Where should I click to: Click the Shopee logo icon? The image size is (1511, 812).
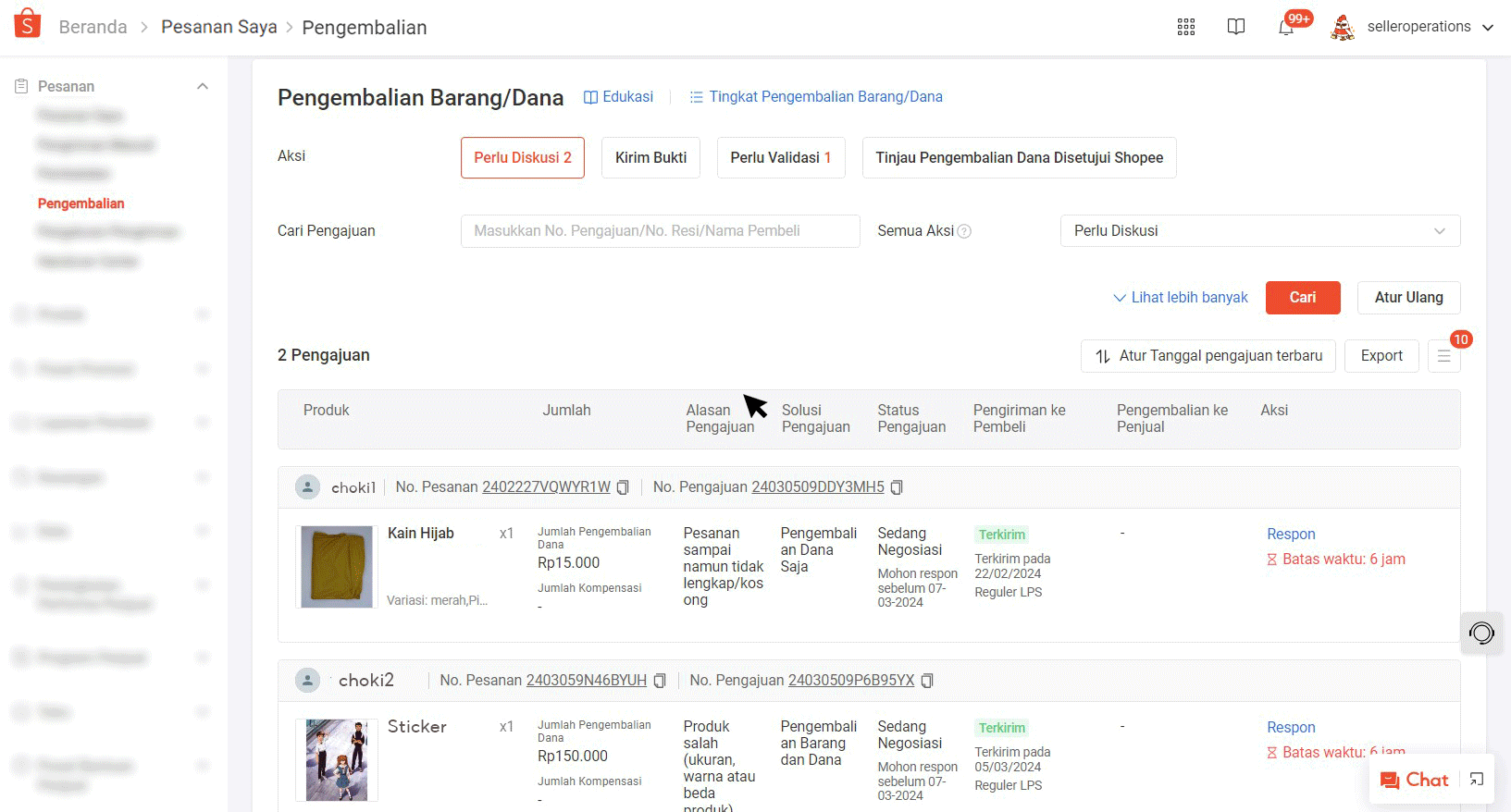click(28, 25)
